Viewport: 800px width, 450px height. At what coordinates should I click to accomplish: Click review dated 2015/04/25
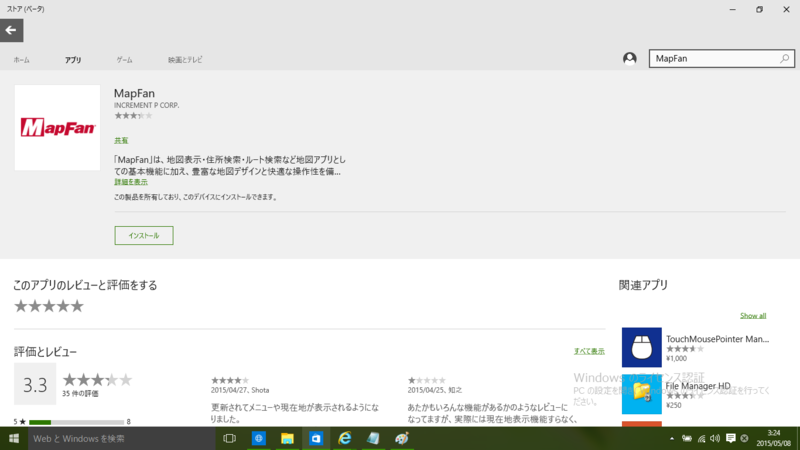coord(435,390)
